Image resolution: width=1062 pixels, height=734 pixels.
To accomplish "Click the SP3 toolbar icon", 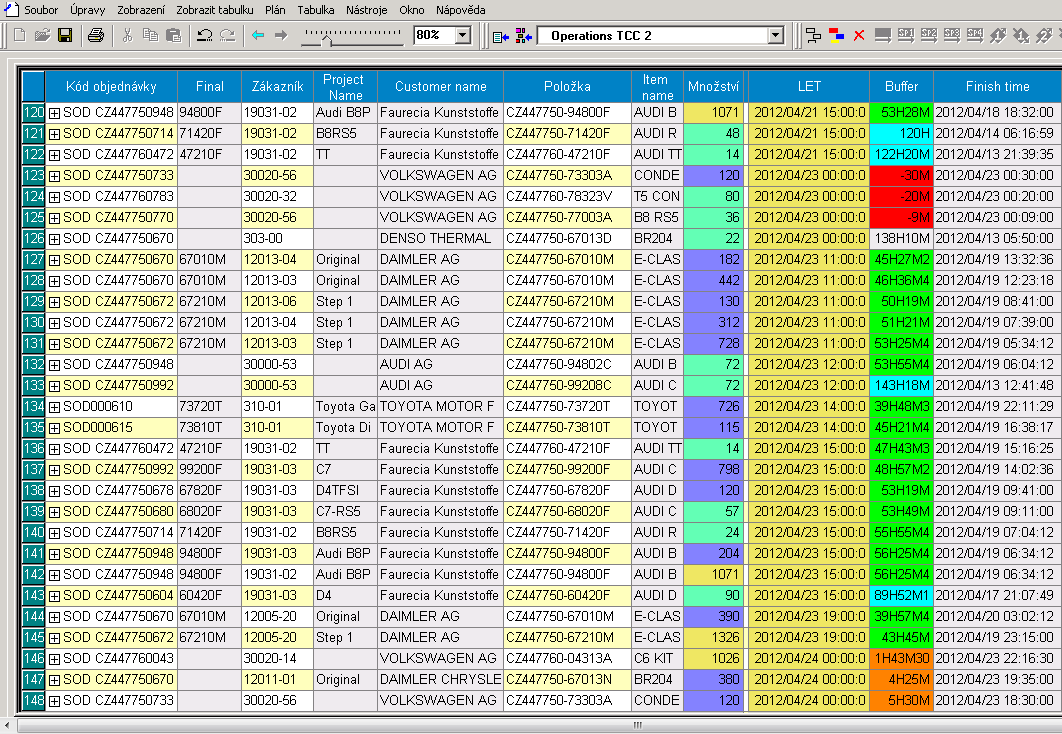I will (952, 35).
